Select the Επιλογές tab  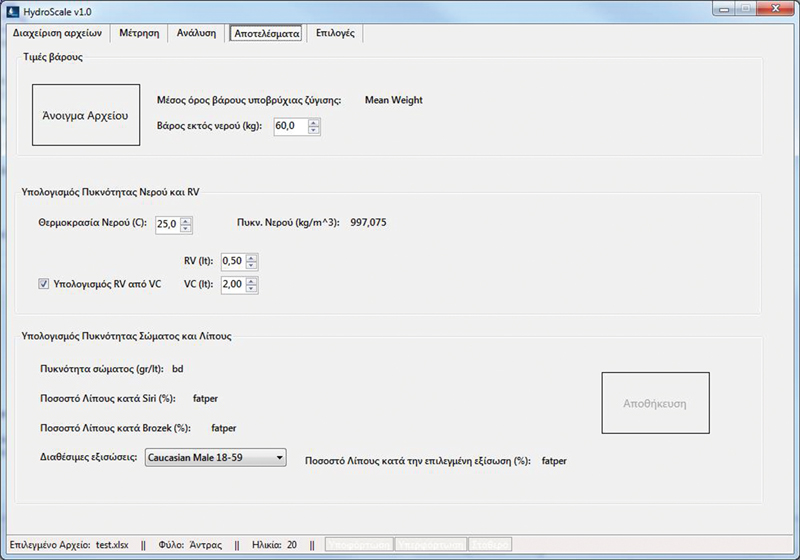tap(335, 33)
